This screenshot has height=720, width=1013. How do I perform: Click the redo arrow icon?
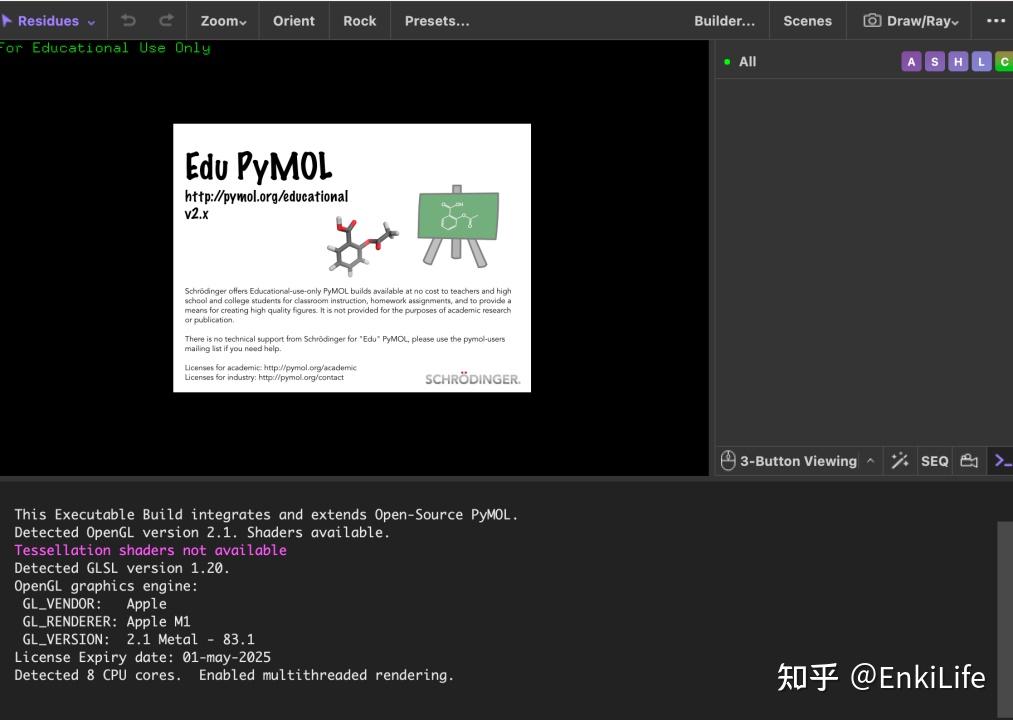[x=165, y=20]
